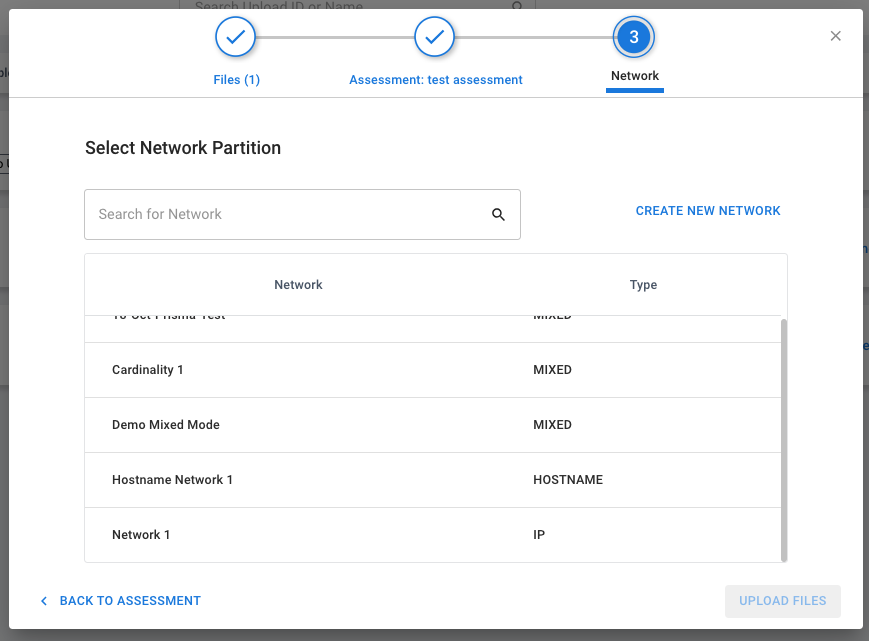Select Hostname Network 1 from the list
Viewport: 869px width, 641px height.
[x=298, y=479]
